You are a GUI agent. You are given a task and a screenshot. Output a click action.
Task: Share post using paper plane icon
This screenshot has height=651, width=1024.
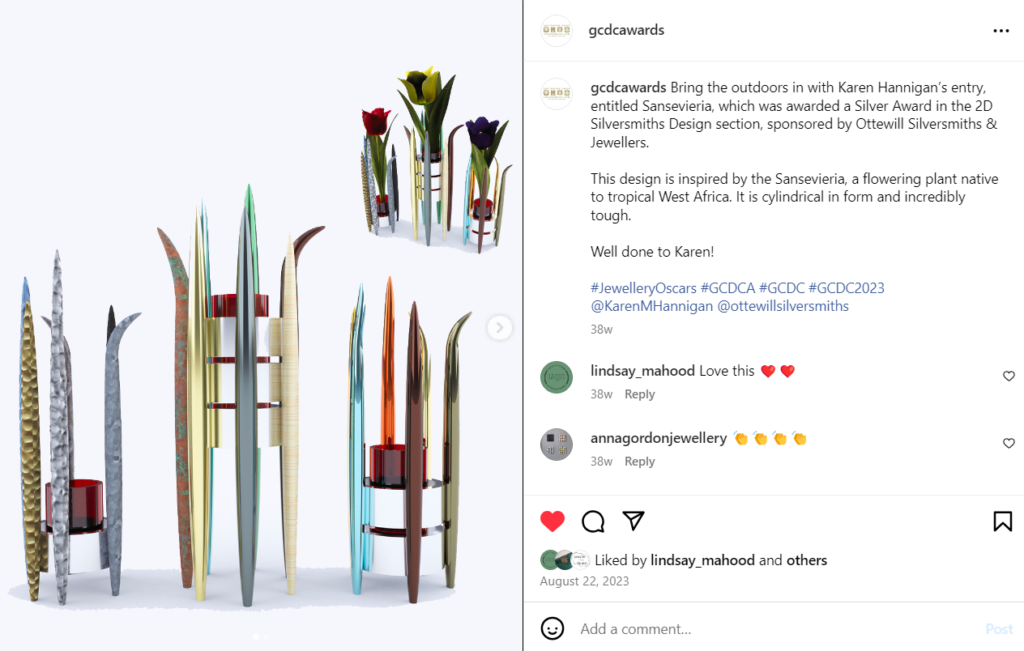[633, 520]
